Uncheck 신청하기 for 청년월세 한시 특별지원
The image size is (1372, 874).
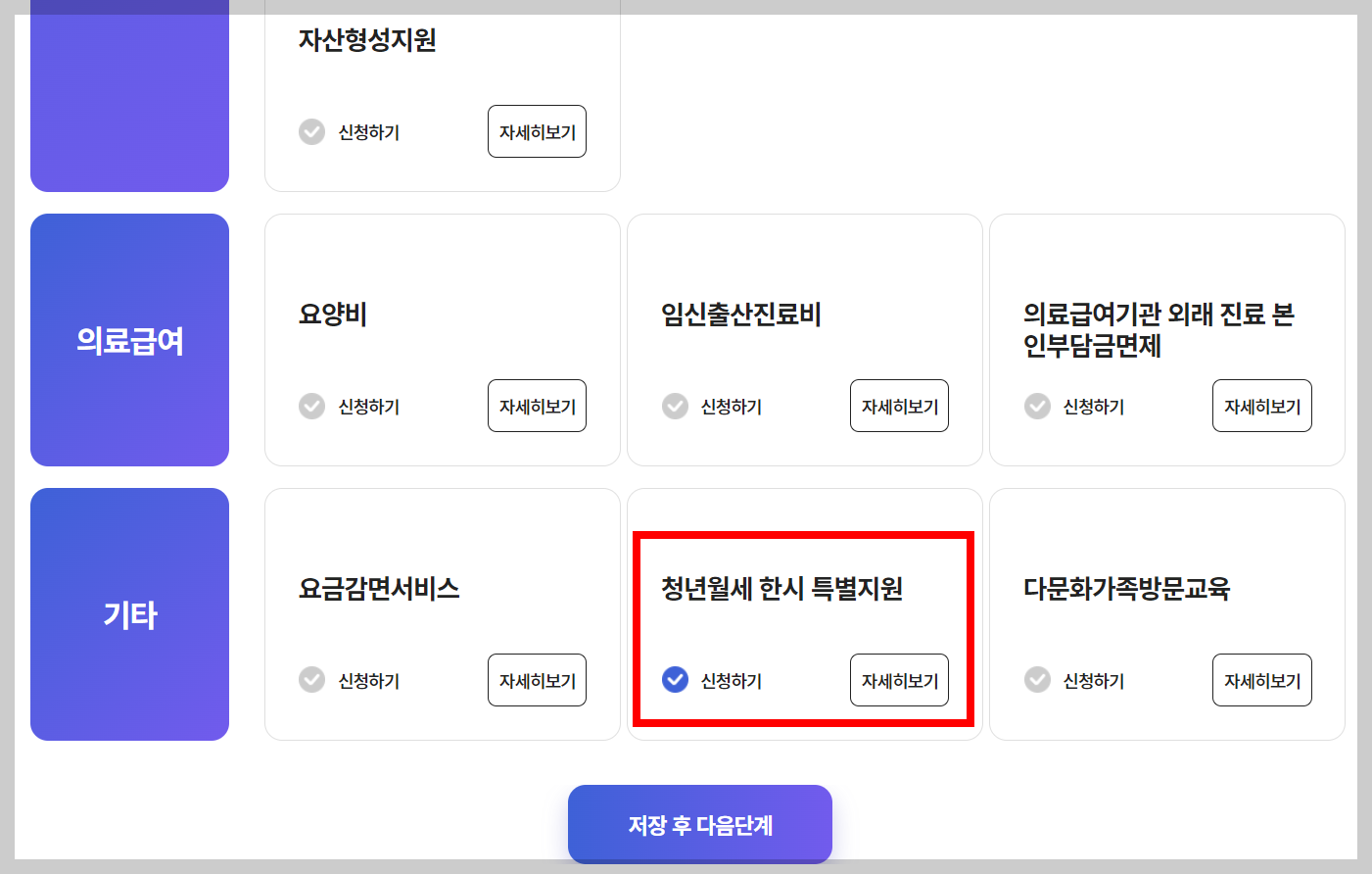point(674,680)
